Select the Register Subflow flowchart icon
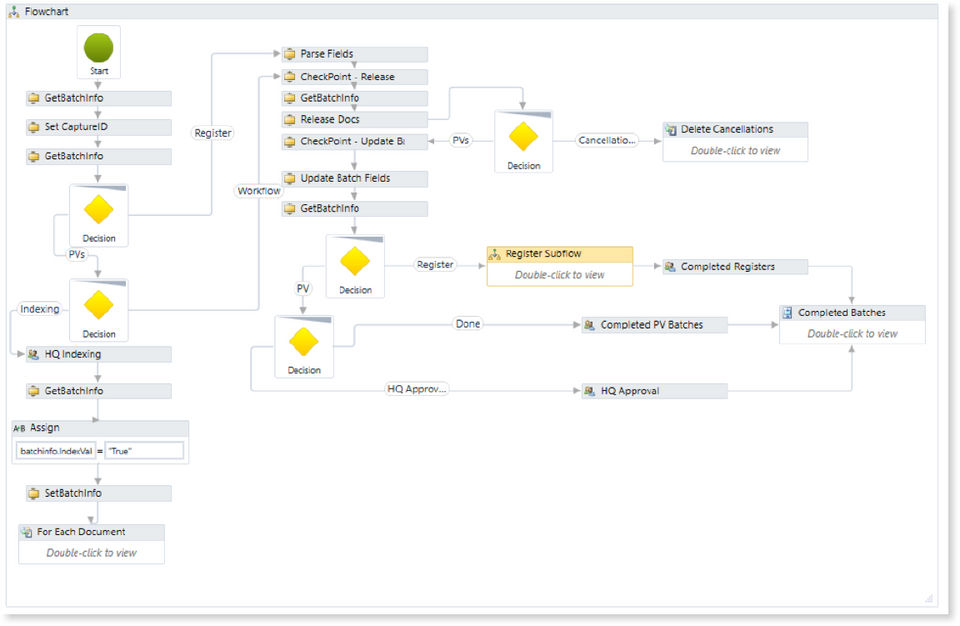960x626 pixels. [x=495, y=255]
